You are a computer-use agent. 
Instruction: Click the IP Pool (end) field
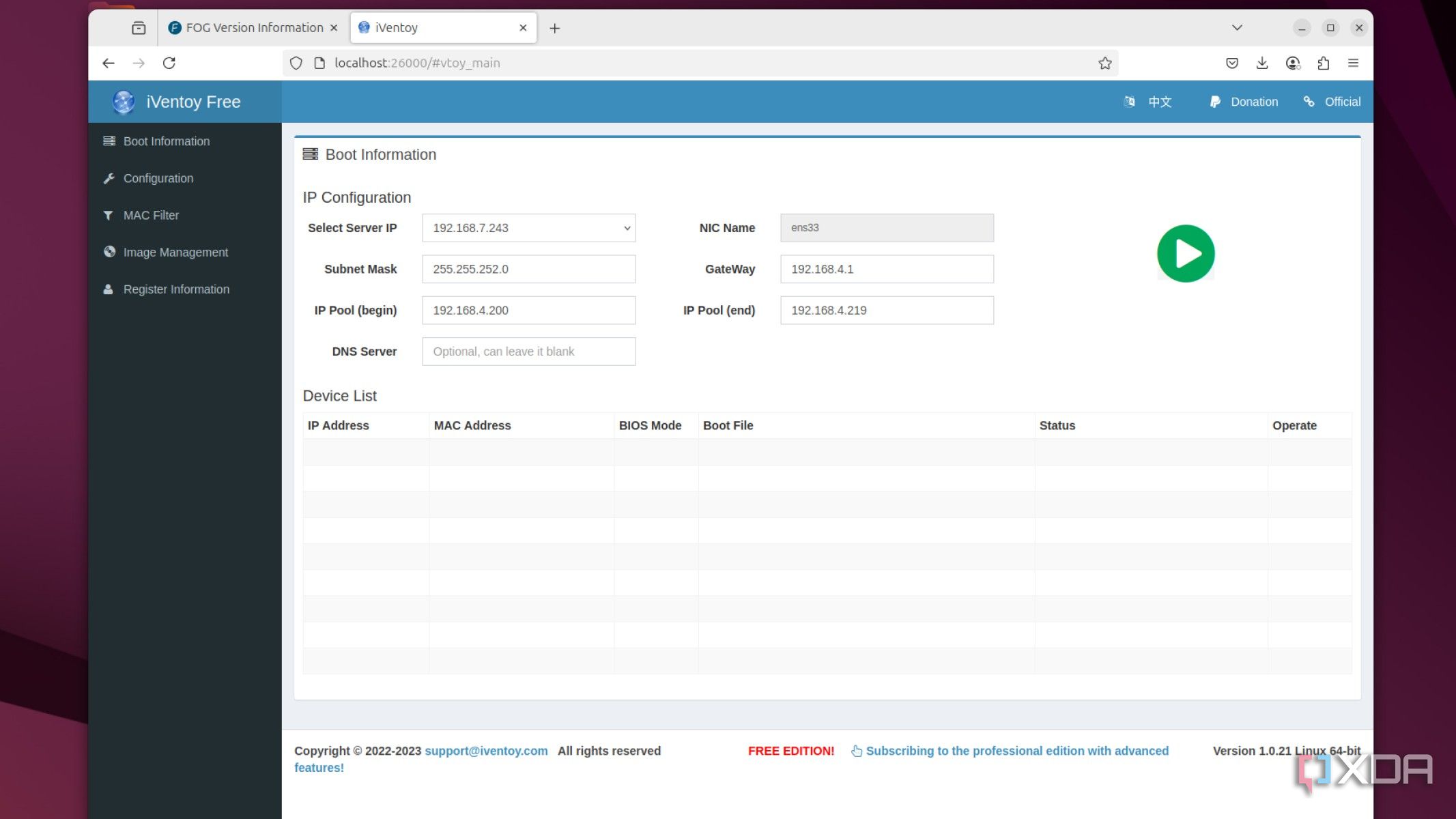(x=887, y=310)
